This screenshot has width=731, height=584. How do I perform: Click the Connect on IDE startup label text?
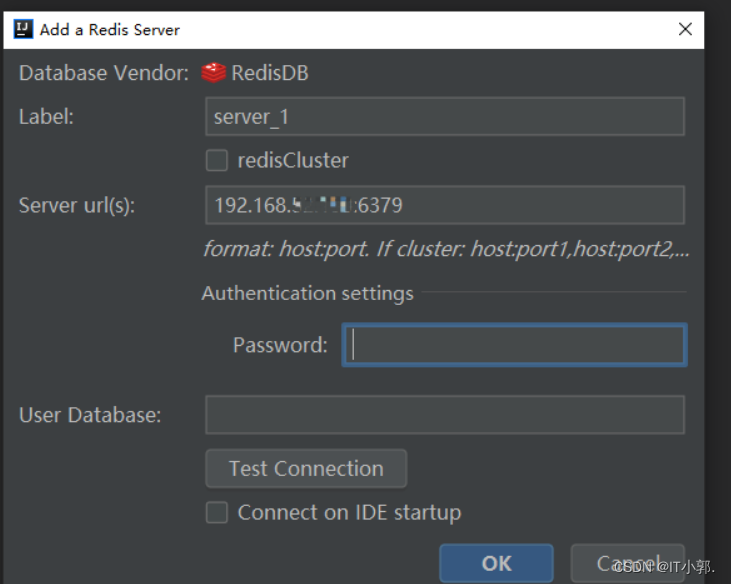349,513
